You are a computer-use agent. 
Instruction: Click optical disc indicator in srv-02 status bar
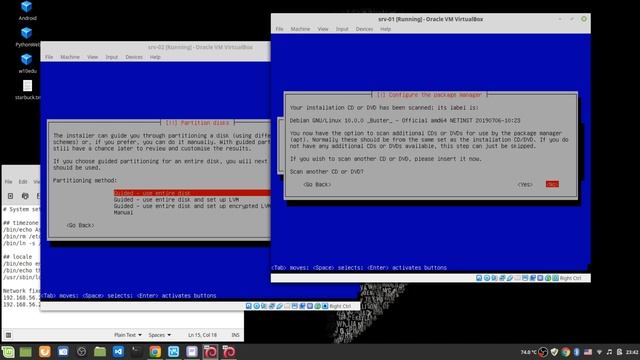256,306
